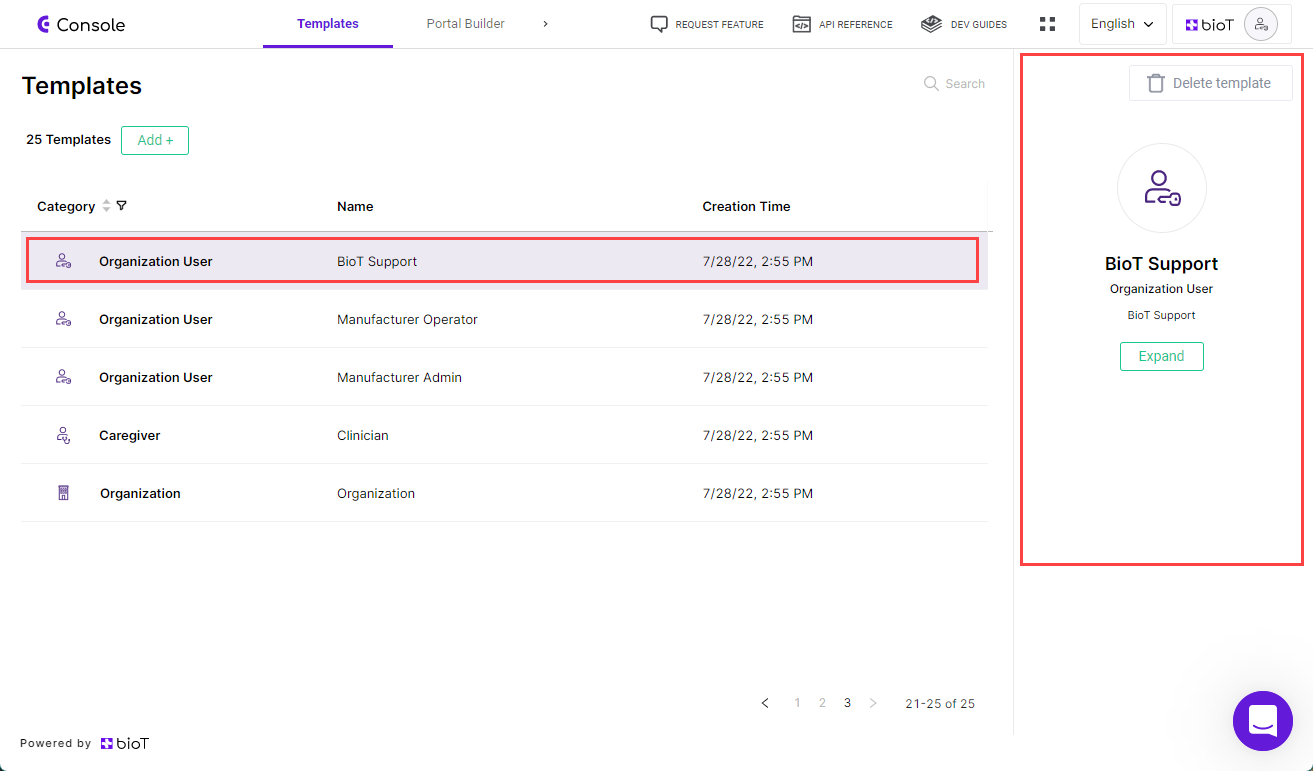Click the Manufacturer Admin row user icon

[x=63, y=377]
